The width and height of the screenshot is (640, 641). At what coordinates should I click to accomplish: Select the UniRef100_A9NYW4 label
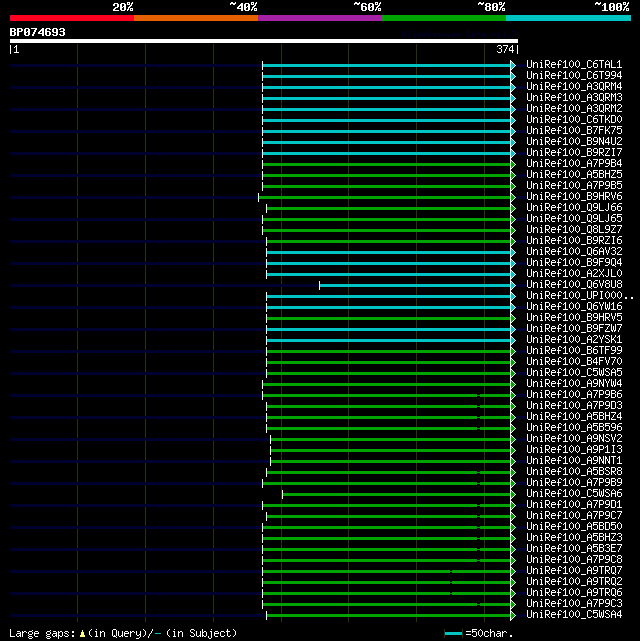pos(574,383)
